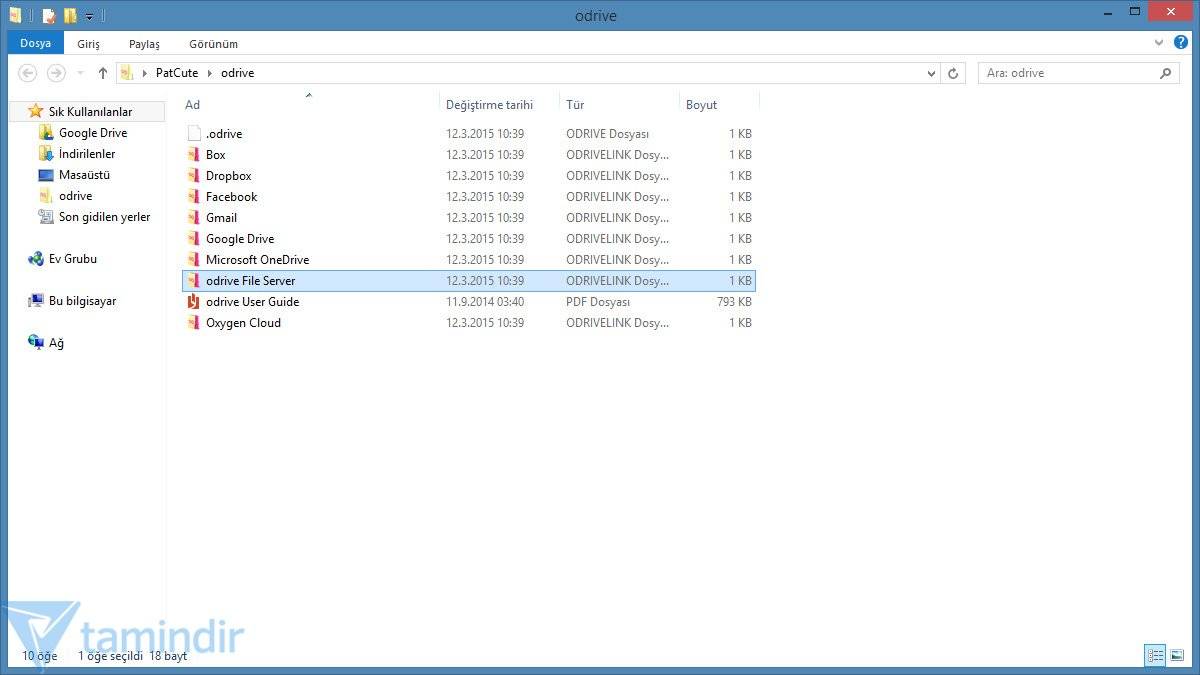Click the Back navigation arrow
This screenshot has width=1200, height=675.
tap(28, 73)
